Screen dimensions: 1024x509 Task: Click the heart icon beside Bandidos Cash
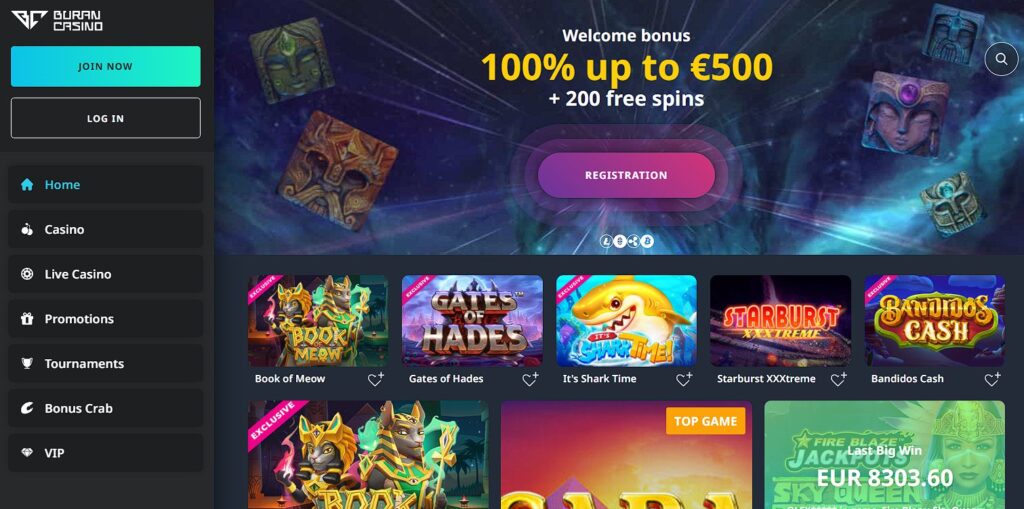pos(992,379)
